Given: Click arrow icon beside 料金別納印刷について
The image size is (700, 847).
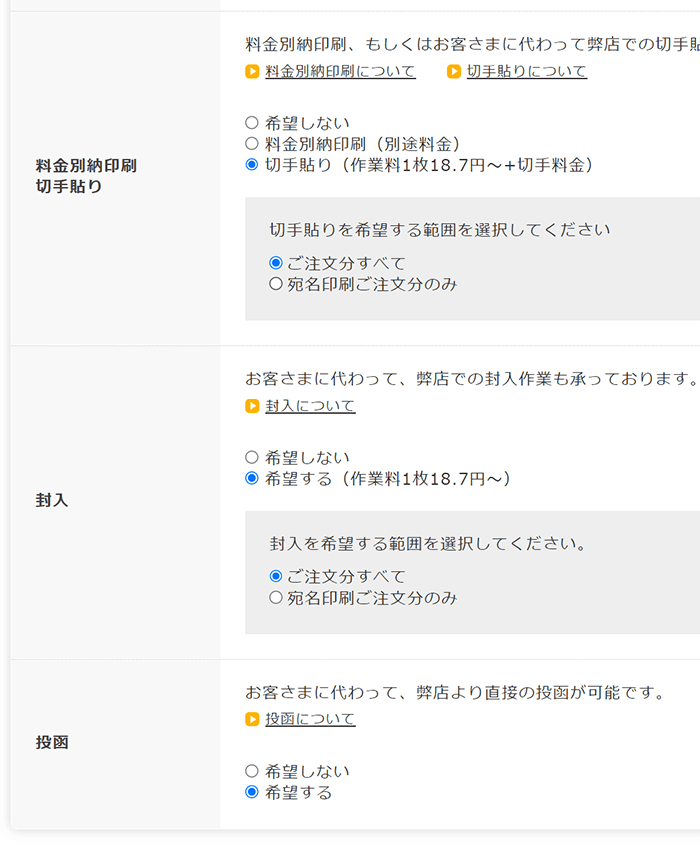Looking at the screenshot, I should (253, 72).
